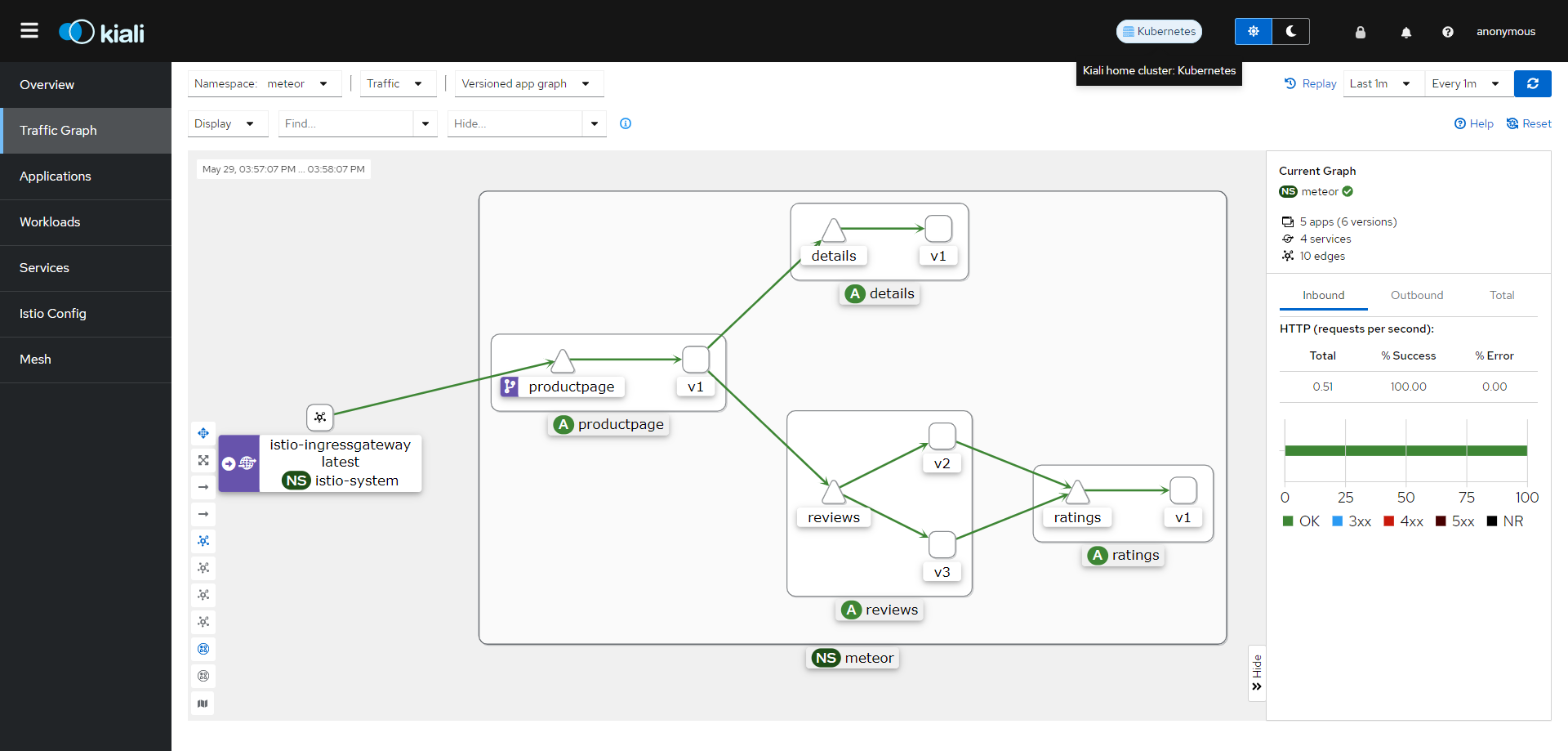Image resolution: width=1568 pixels, height=751 pixels.
Task: Open Istio Config in the sidebar
Action: coord(86,314)
